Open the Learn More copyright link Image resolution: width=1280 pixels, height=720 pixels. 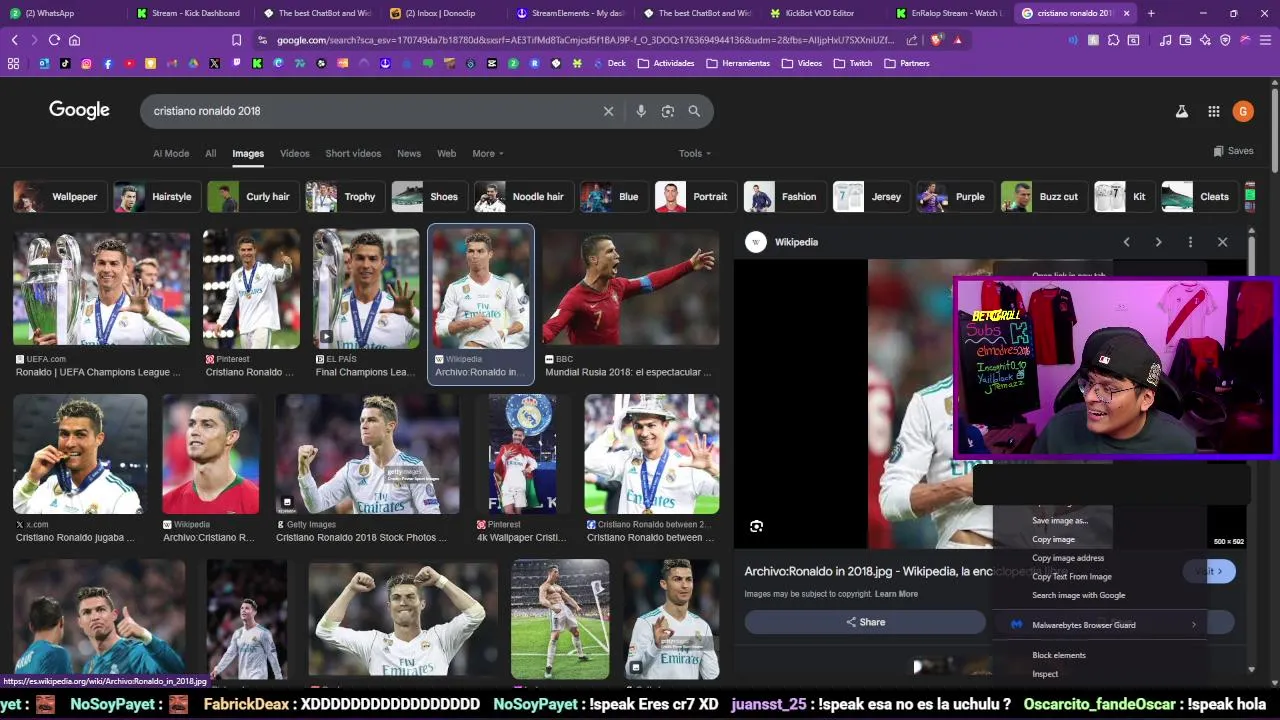coord(896,594)
